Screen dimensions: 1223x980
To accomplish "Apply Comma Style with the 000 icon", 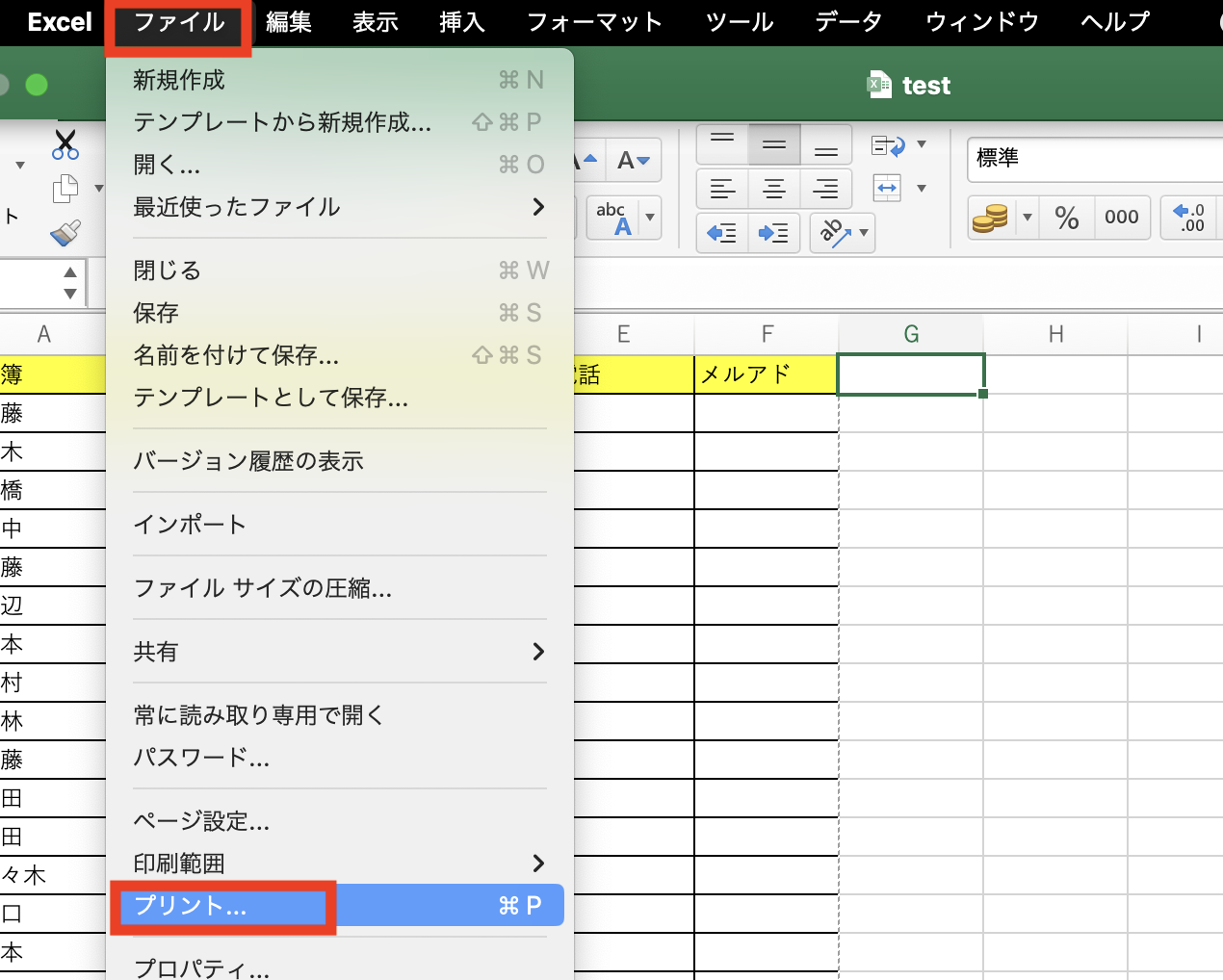I will (x=1121, y=218).
